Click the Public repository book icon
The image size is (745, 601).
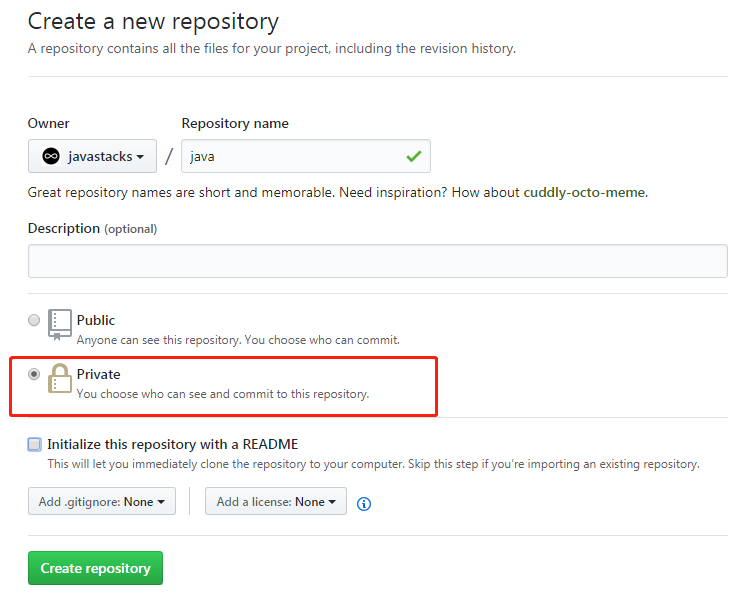(x=60, y=324)
